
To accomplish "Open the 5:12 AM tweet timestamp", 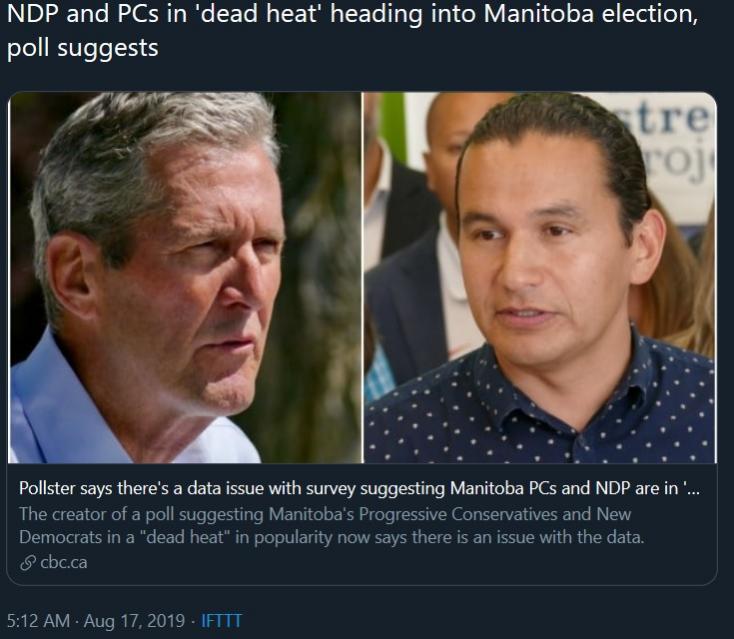I will click(38, 620).
